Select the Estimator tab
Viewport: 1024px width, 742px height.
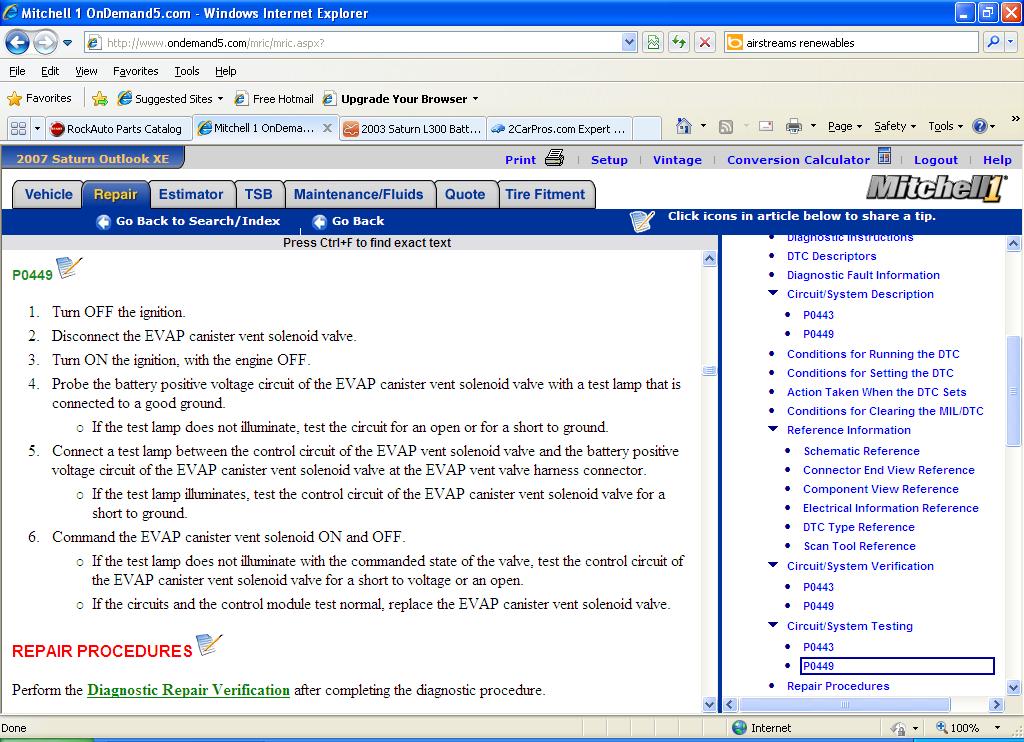click(191, 195)
